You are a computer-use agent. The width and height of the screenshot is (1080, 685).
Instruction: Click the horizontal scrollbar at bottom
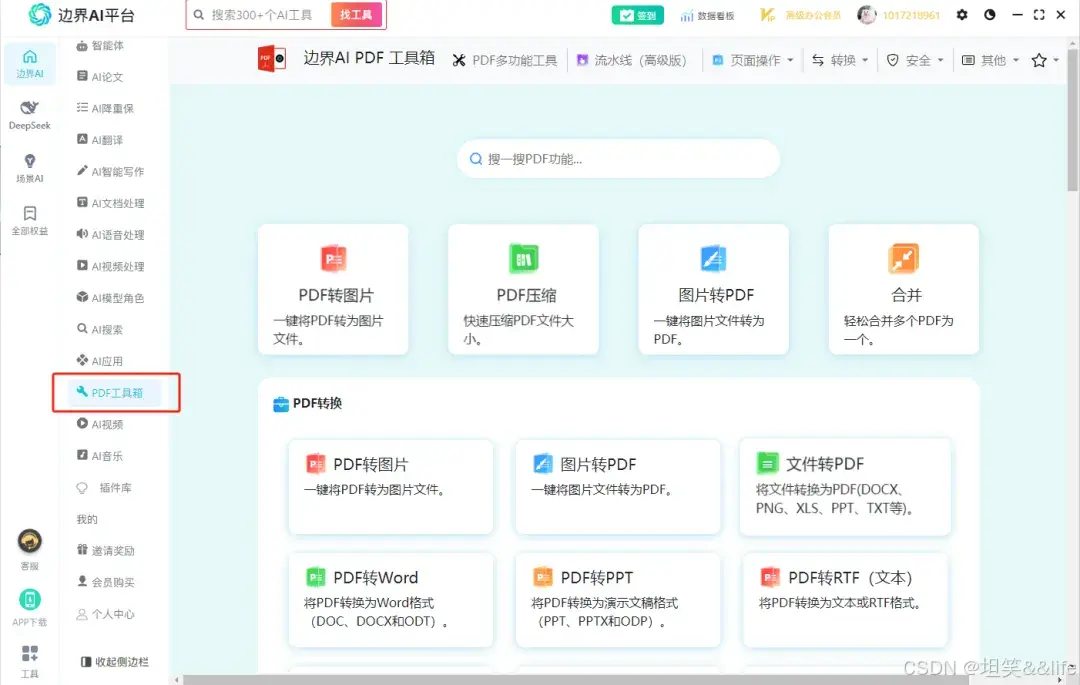[575, 680]
